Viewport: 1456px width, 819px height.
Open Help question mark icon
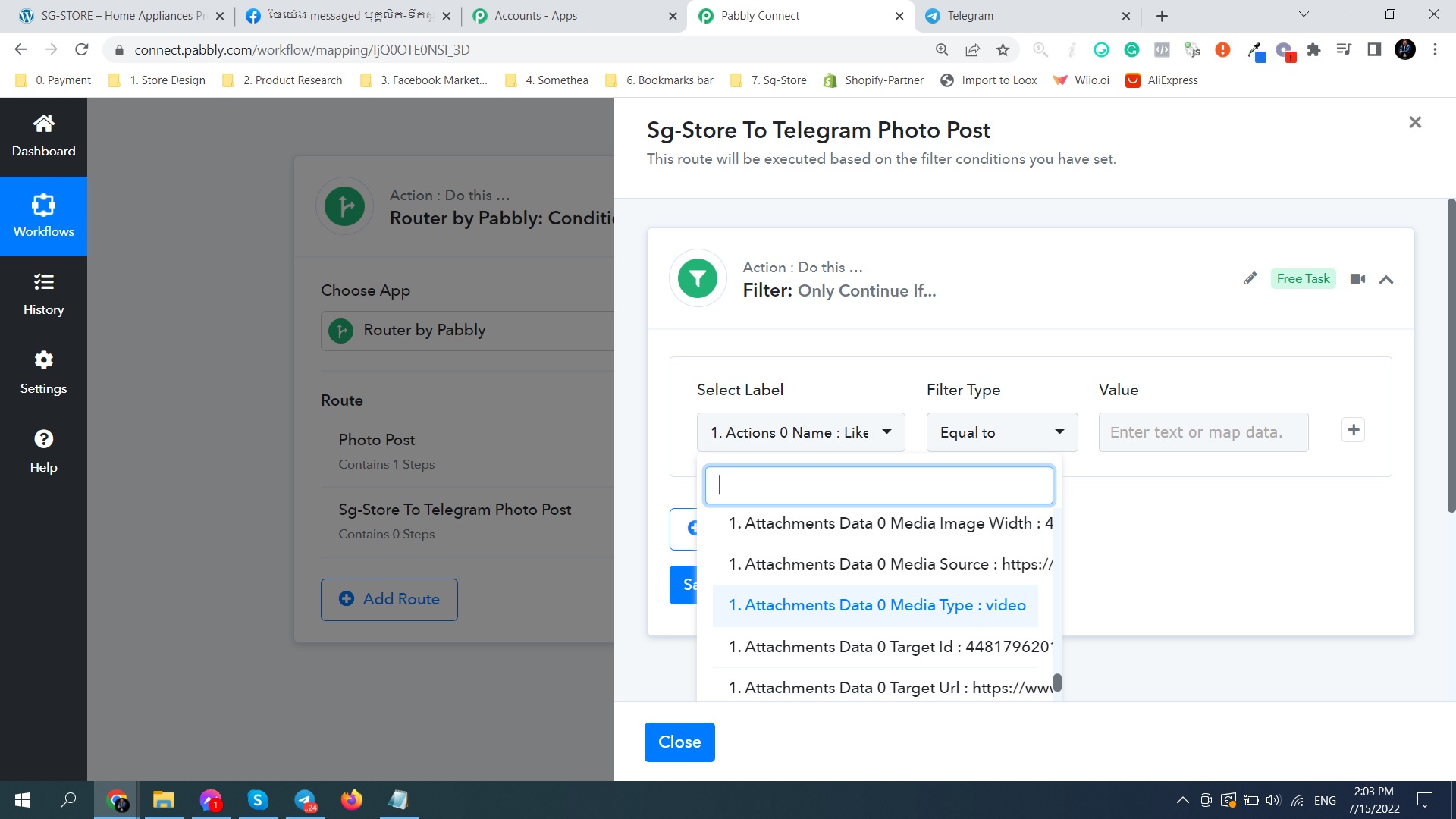[x=43, y=439]
